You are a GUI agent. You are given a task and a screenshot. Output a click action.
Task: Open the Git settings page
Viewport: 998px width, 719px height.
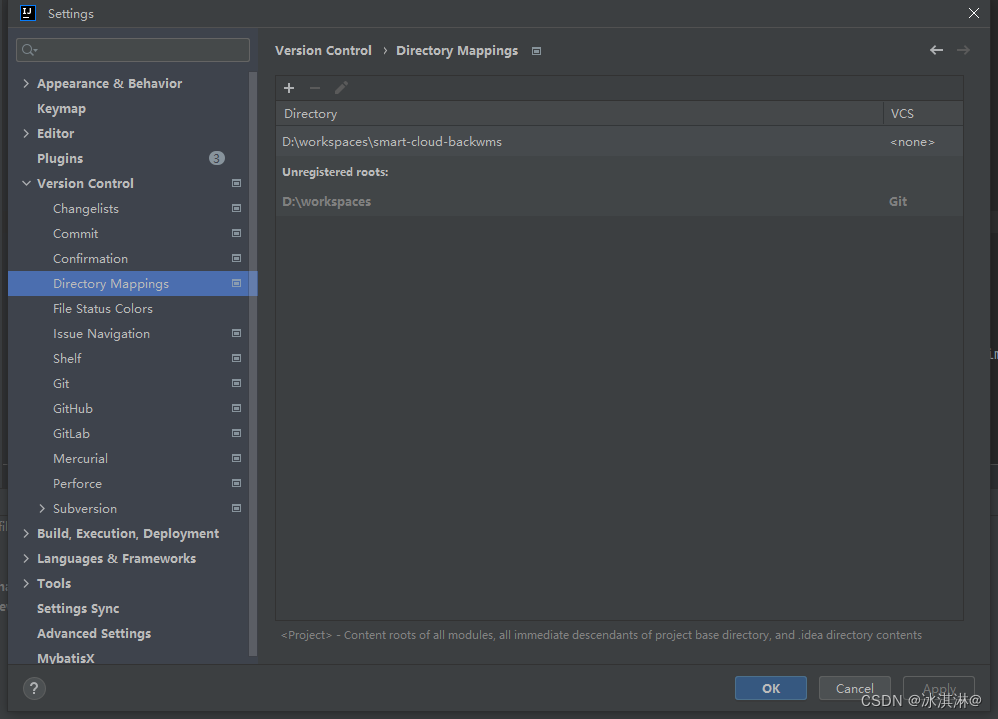61,384
